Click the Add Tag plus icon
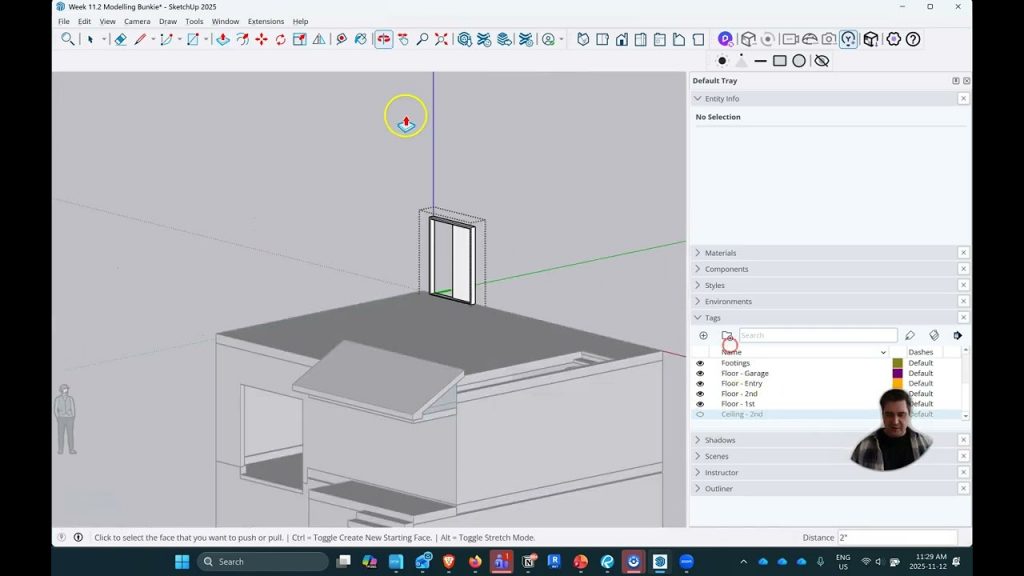This screenshot has height=576, width=1024. tap(703, 336)
